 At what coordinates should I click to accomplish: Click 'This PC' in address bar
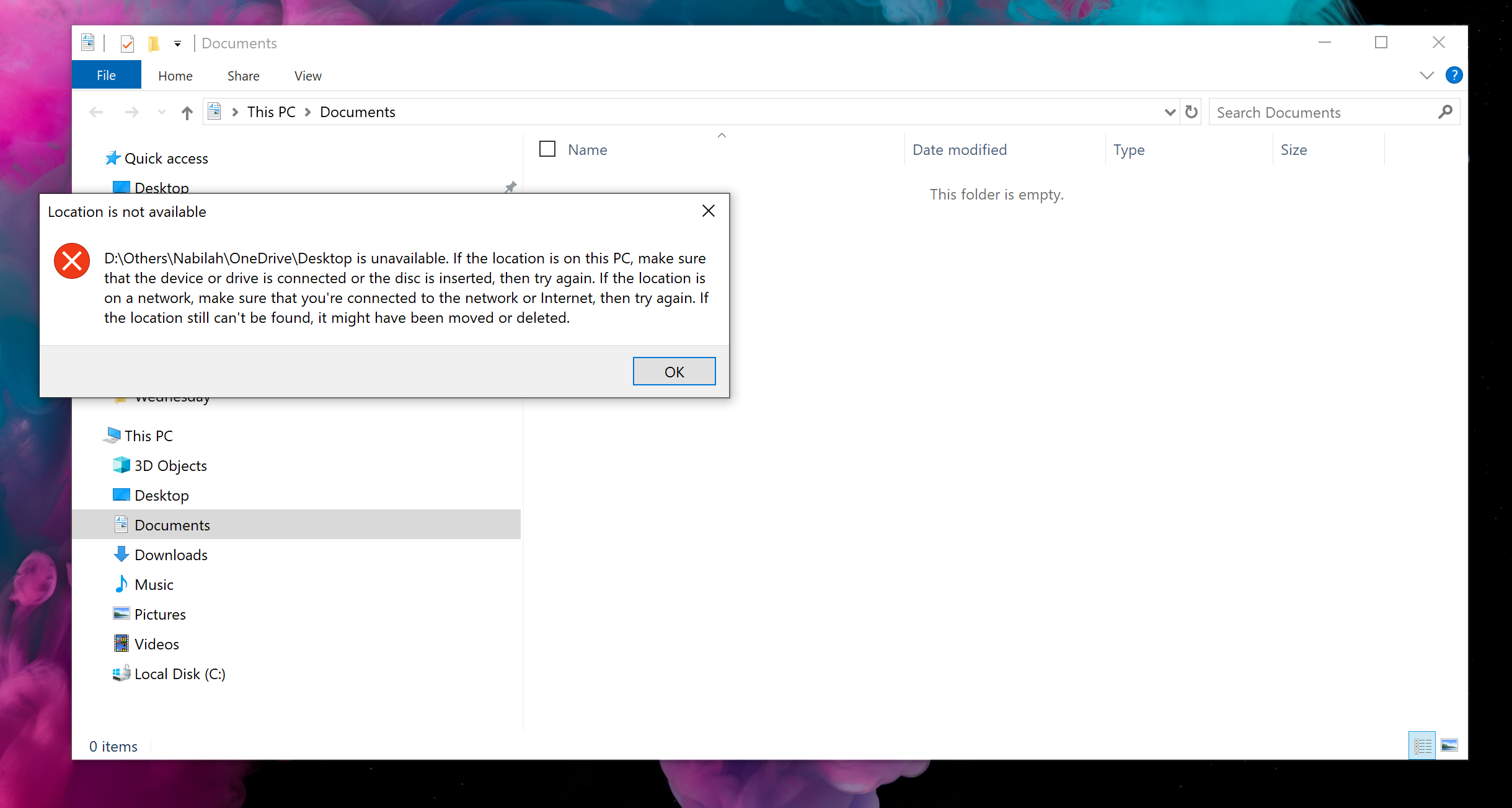click(271, 112)
